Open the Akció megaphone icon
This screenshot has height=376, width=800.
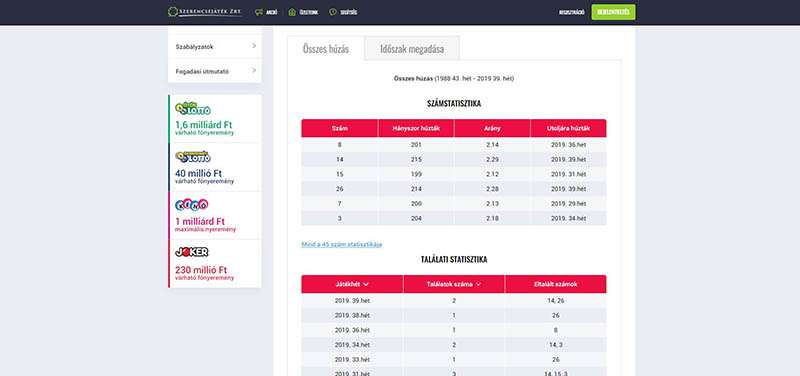pyautogui.click(x=259, y=12)
